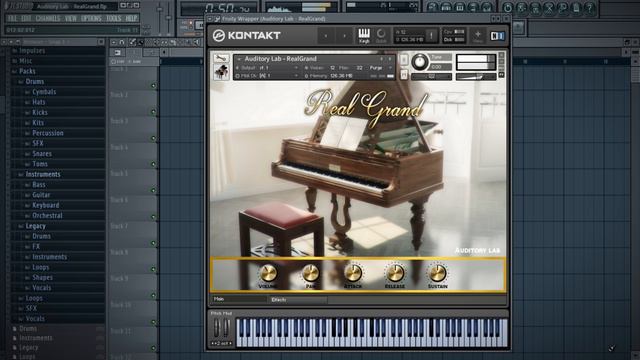Select the playlist draw pencil tool

(x=133, y=42)
